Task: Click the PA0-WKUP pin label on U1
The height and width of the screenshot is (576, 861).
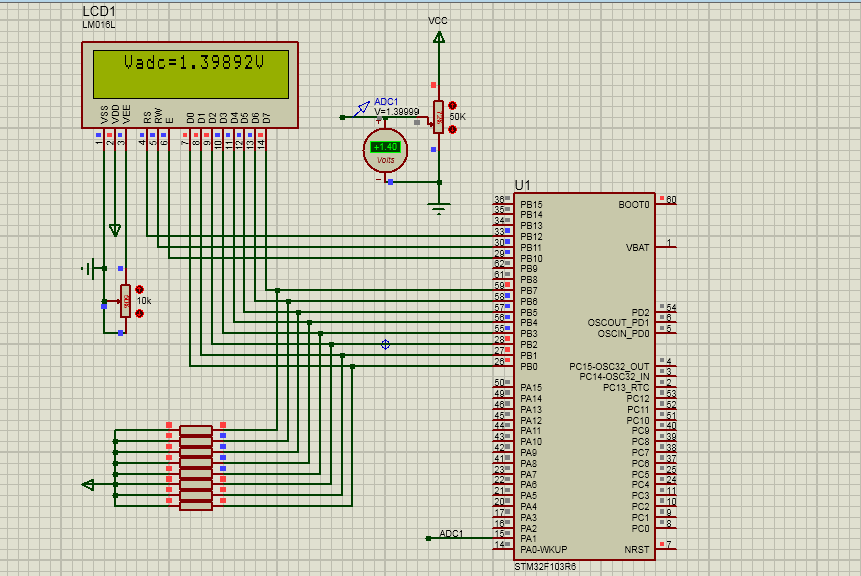Action: [x=544, y=550]
